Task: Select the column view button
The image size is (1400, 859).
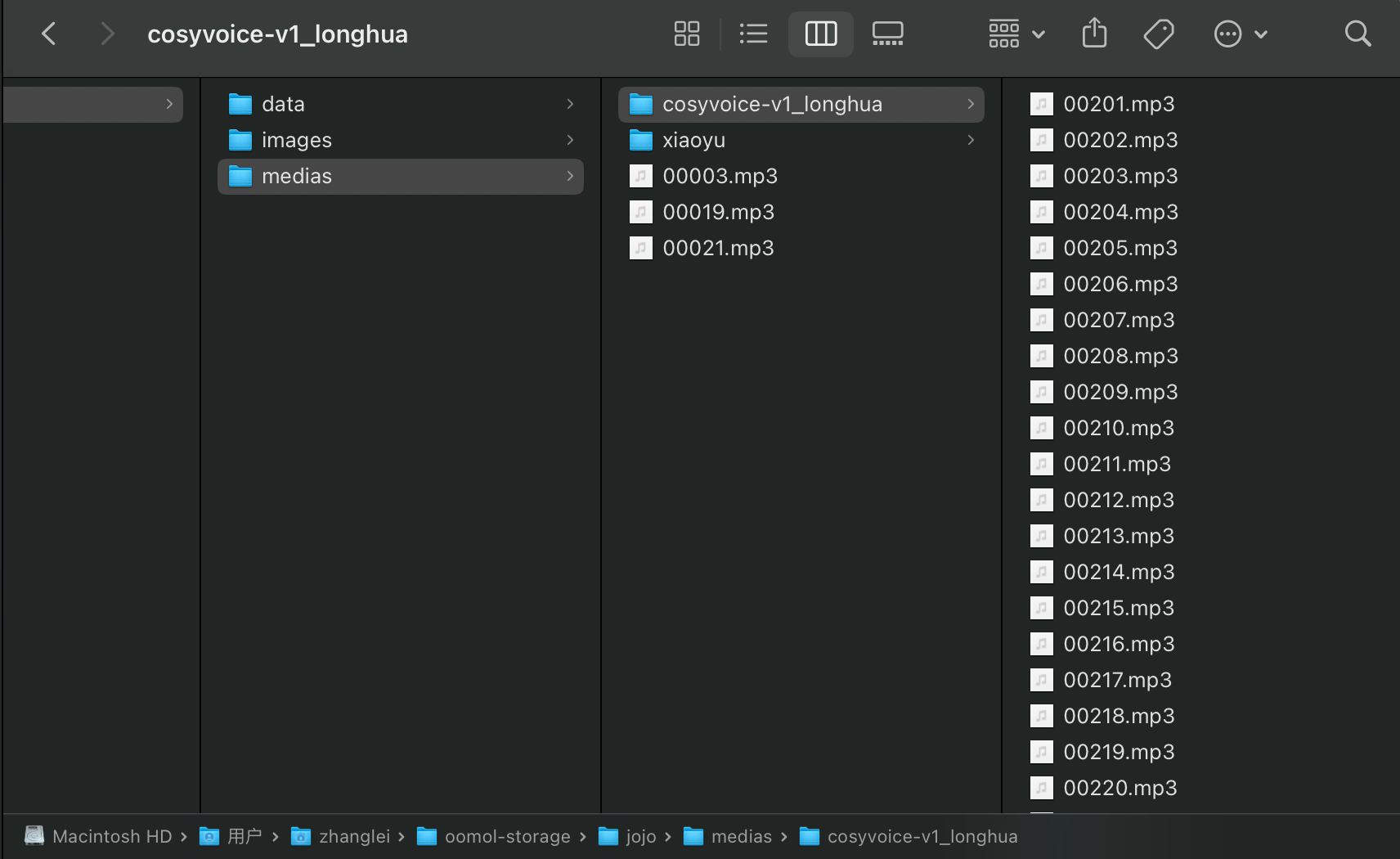Action: pos(820,34)
